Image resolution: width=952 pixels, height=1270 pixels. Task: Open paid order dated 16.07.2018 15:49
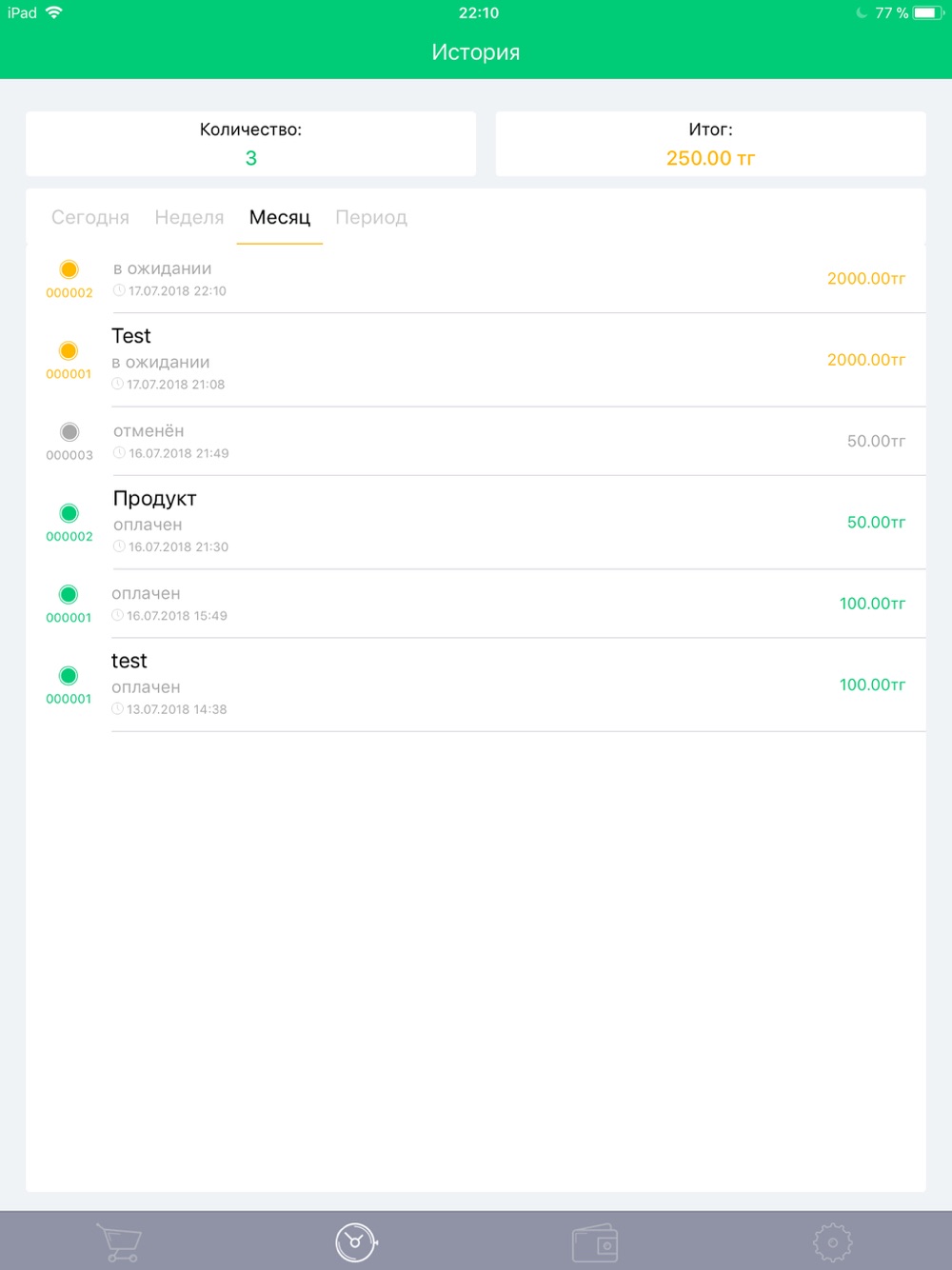(476, 604)
